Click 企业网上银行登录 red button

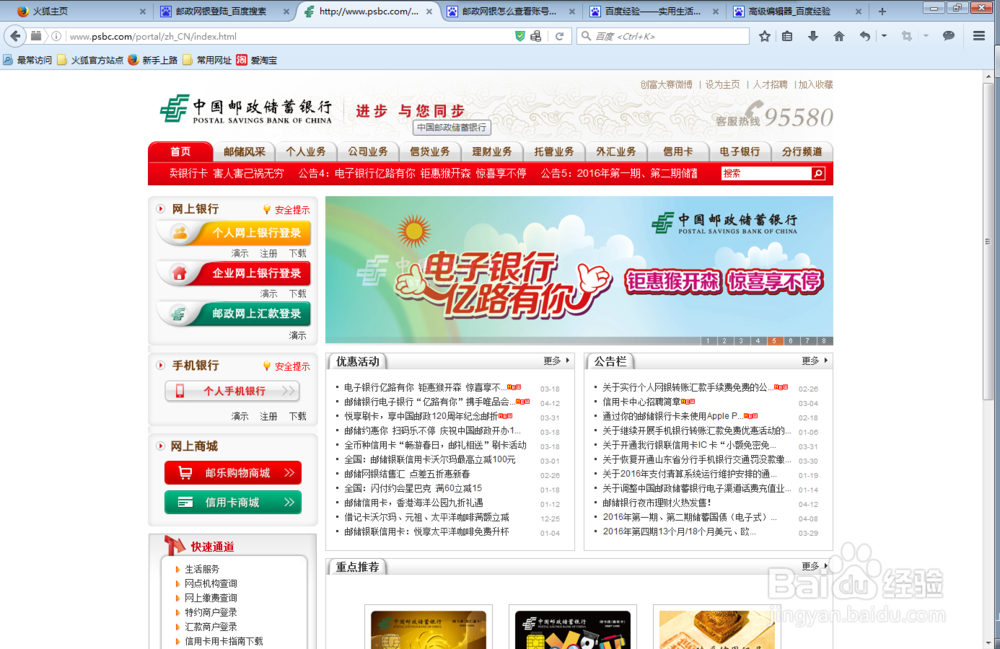[x=234, y=273]
